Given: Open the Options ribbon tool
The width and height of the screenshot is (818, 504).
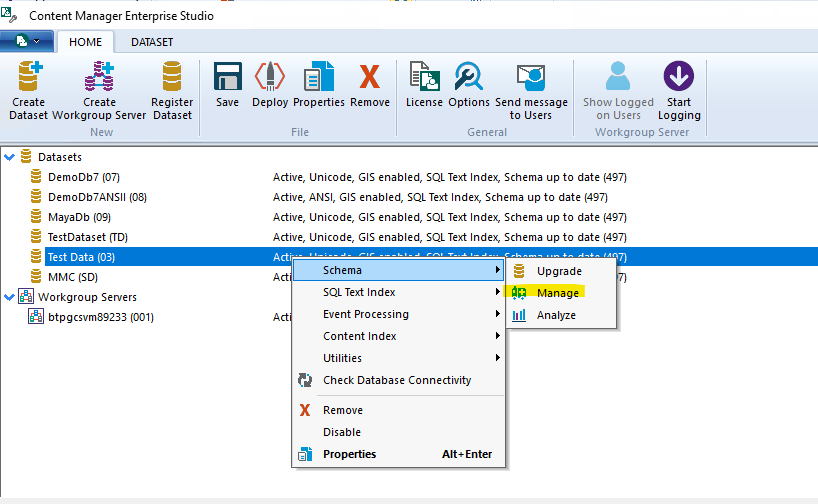Looking at the screenshot, I should (468, 76).
